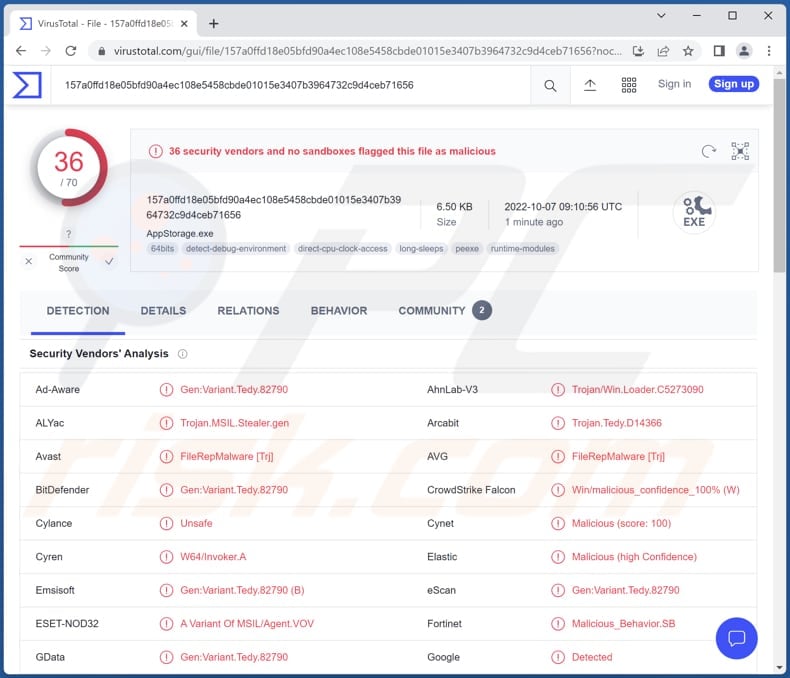Viewport: 790px width, 678px height.
Task: Click the reanalyze file refresh icon
Action: 709,151
